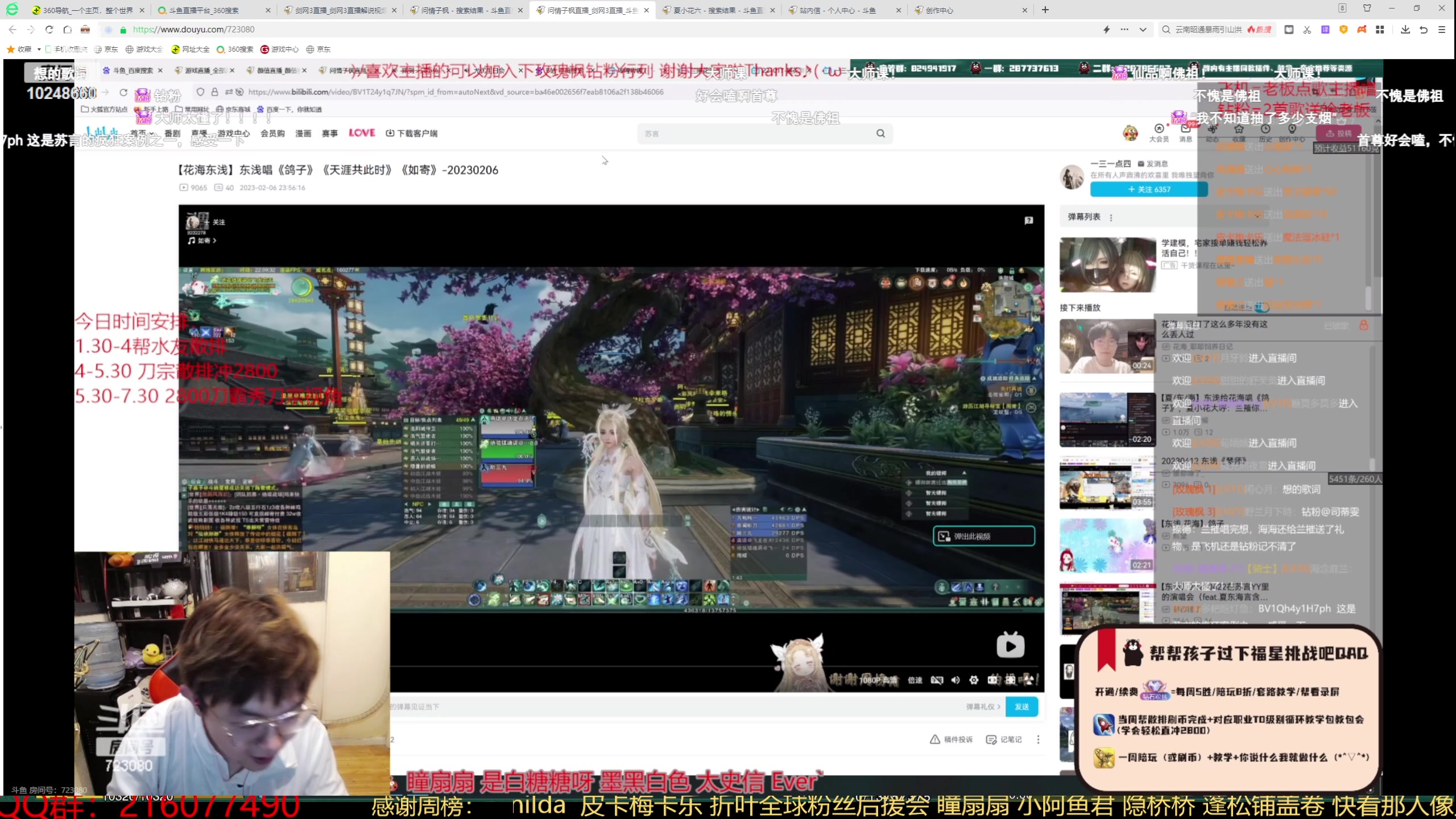Expand the address bar history chevron
Viewport: 1456px width, 819px height.
(1143, 30)
